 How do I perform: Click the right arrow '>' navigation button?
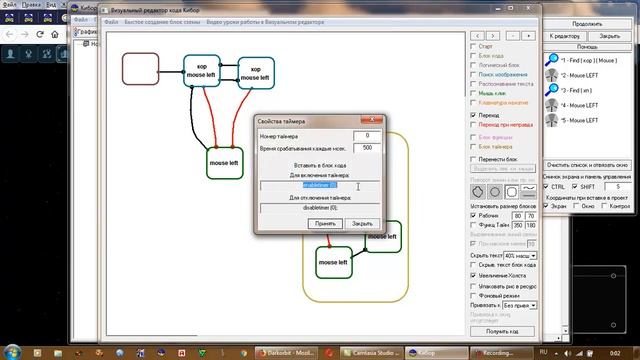tap(493, 36)
